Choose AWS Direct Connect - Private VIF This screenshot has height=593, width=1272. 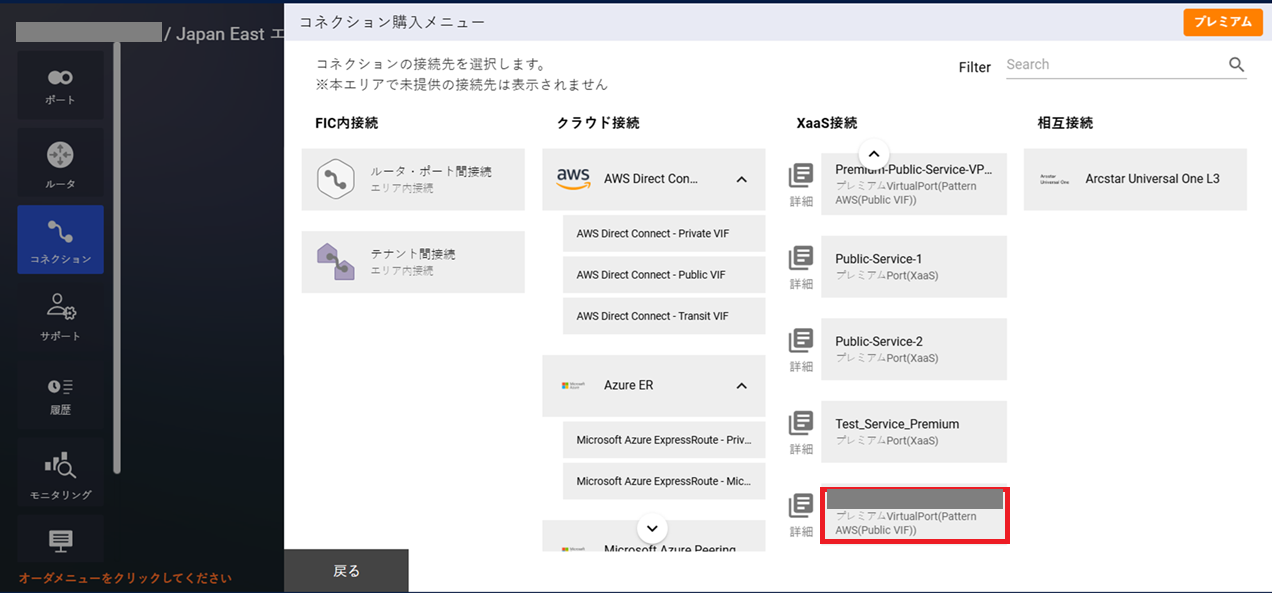[663, 233]
